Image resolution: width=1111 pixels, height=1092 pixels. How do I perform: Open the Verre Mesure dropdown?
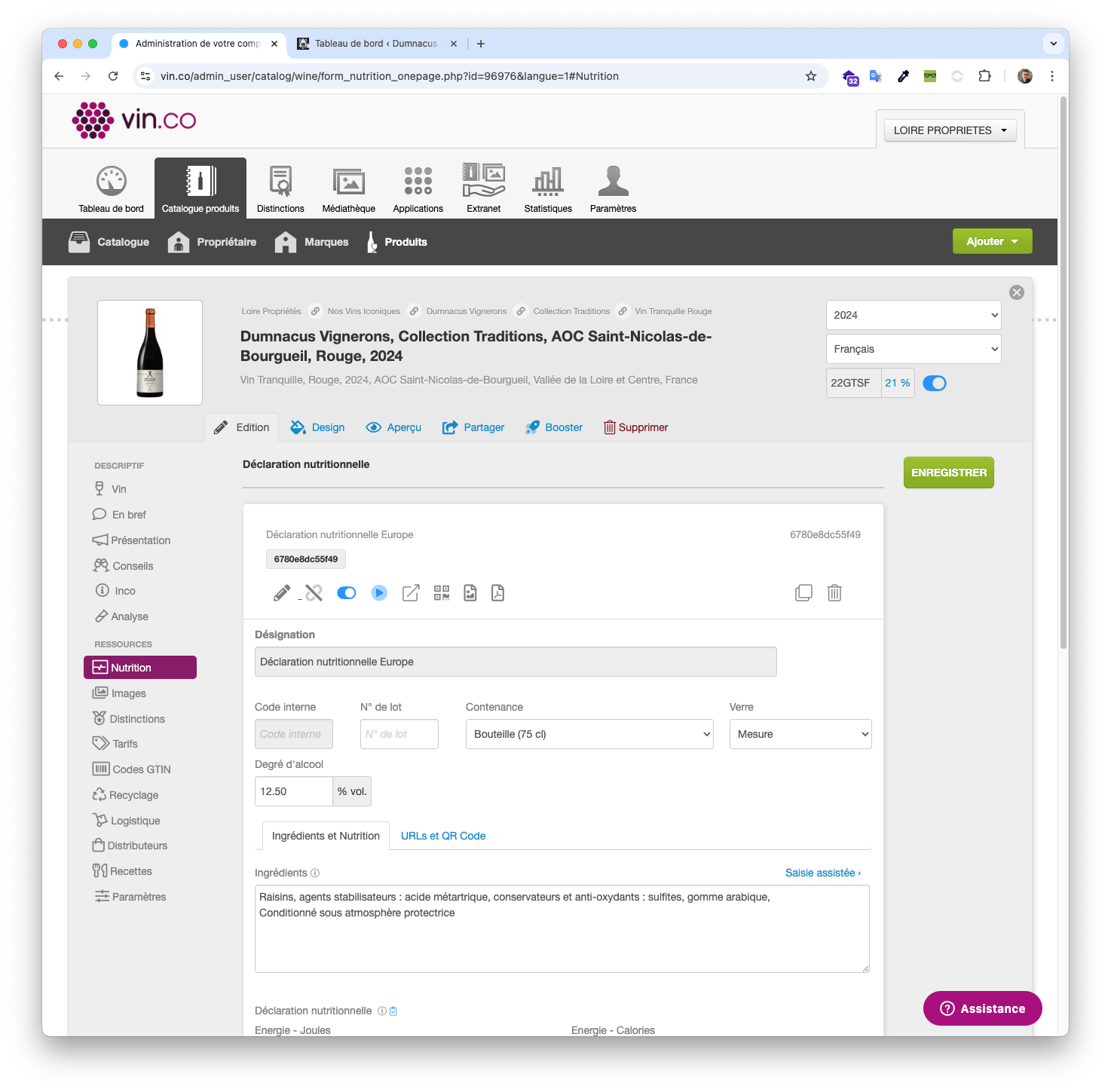click(800, 734)
